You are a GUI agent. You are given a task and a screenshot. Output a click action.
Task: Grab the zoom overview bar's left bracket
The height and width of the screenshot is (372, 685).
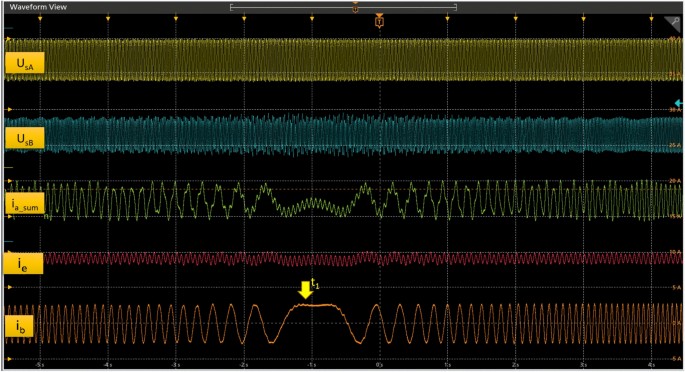click(x=232, y=7)
